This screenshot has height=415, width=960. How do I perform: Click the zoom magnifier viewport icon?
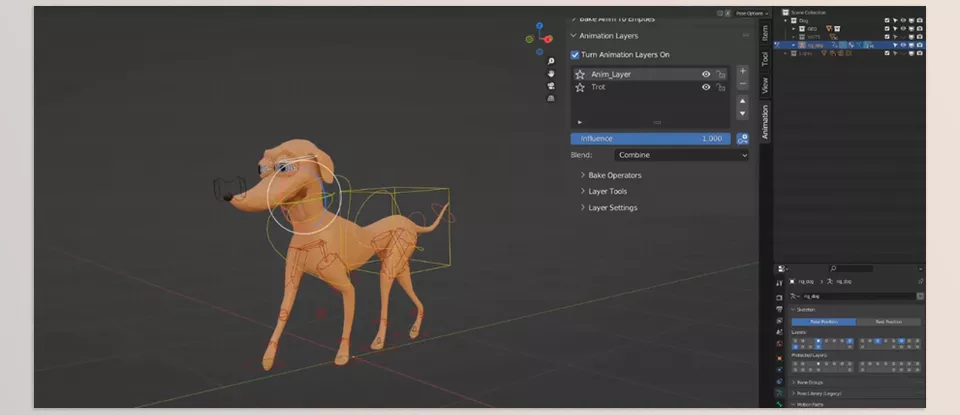[x=551, y=62]
